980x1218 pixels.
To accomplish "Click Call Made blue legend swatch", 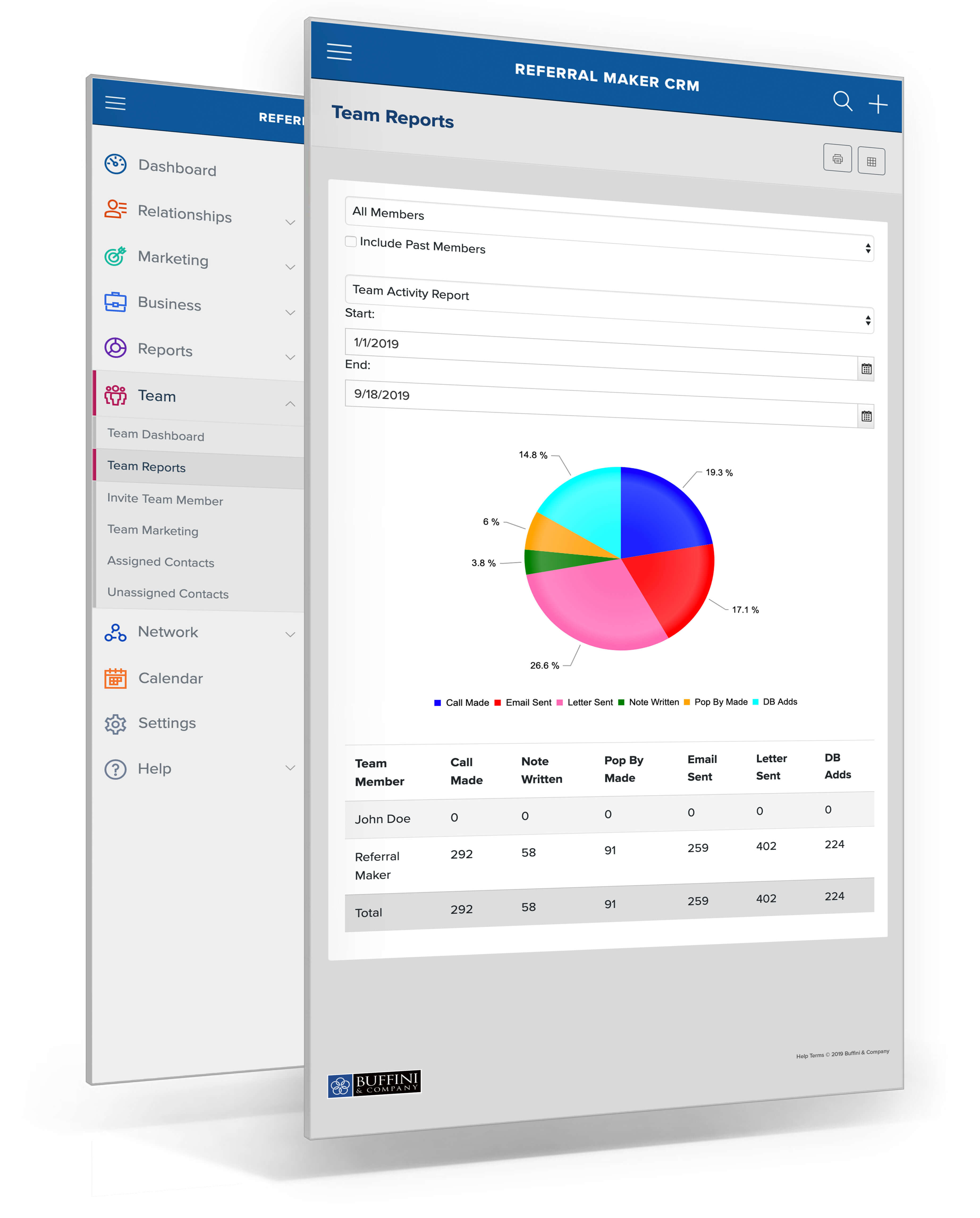I will pos(437,703).
